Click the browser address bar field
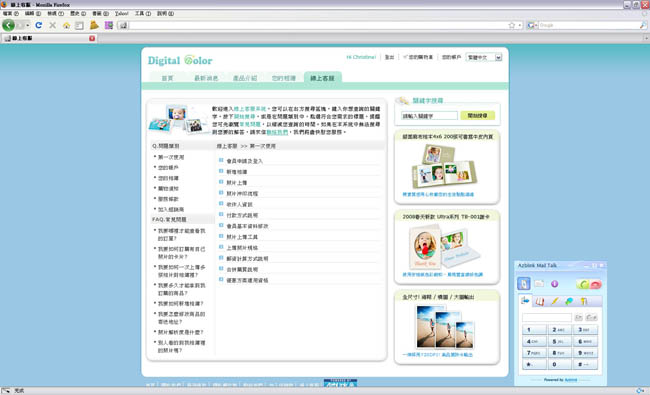The height and width of the screenshot is (395, 650). point(318,25)
